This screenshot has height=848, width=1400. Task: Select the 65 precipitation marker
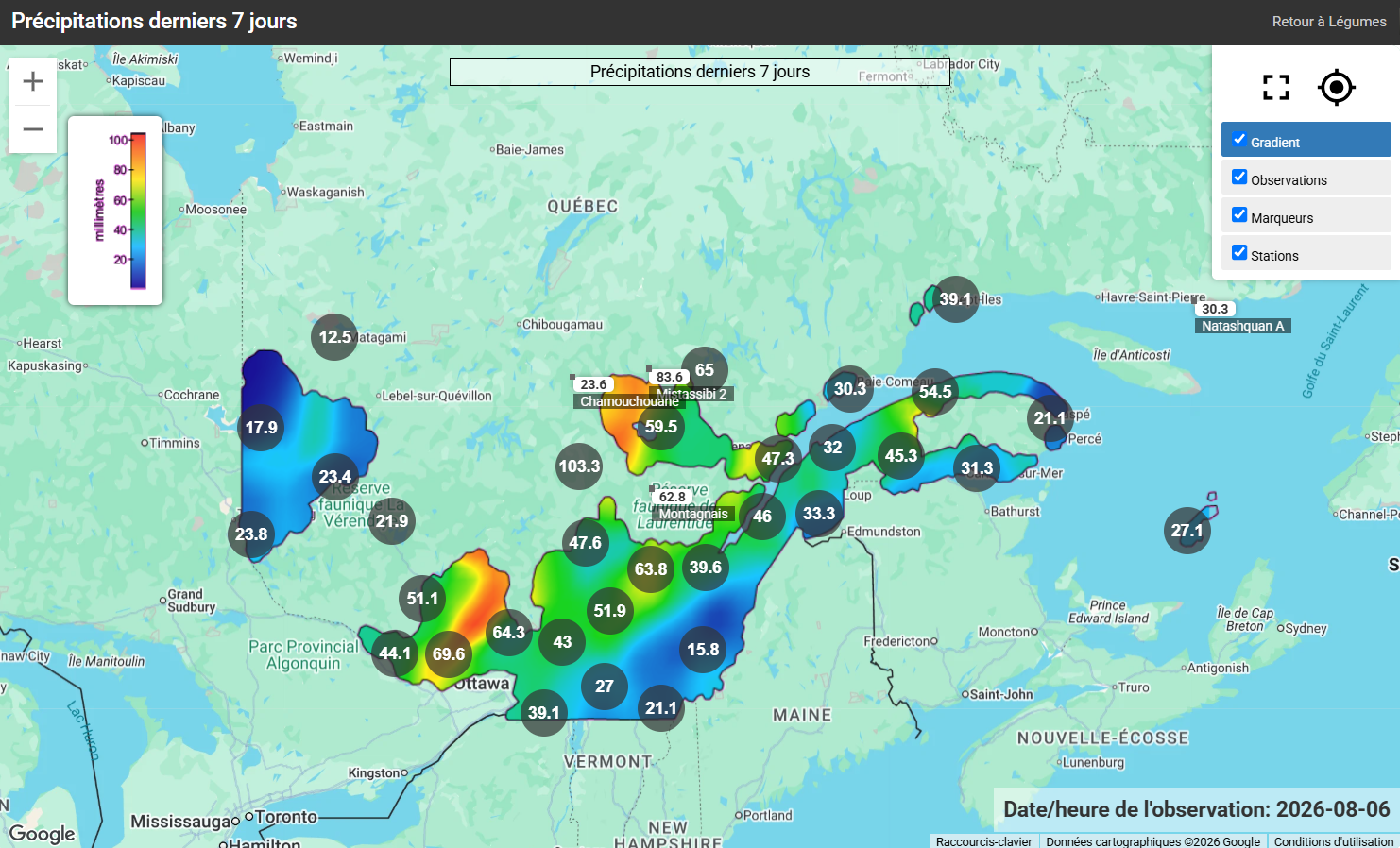point(705,370)
